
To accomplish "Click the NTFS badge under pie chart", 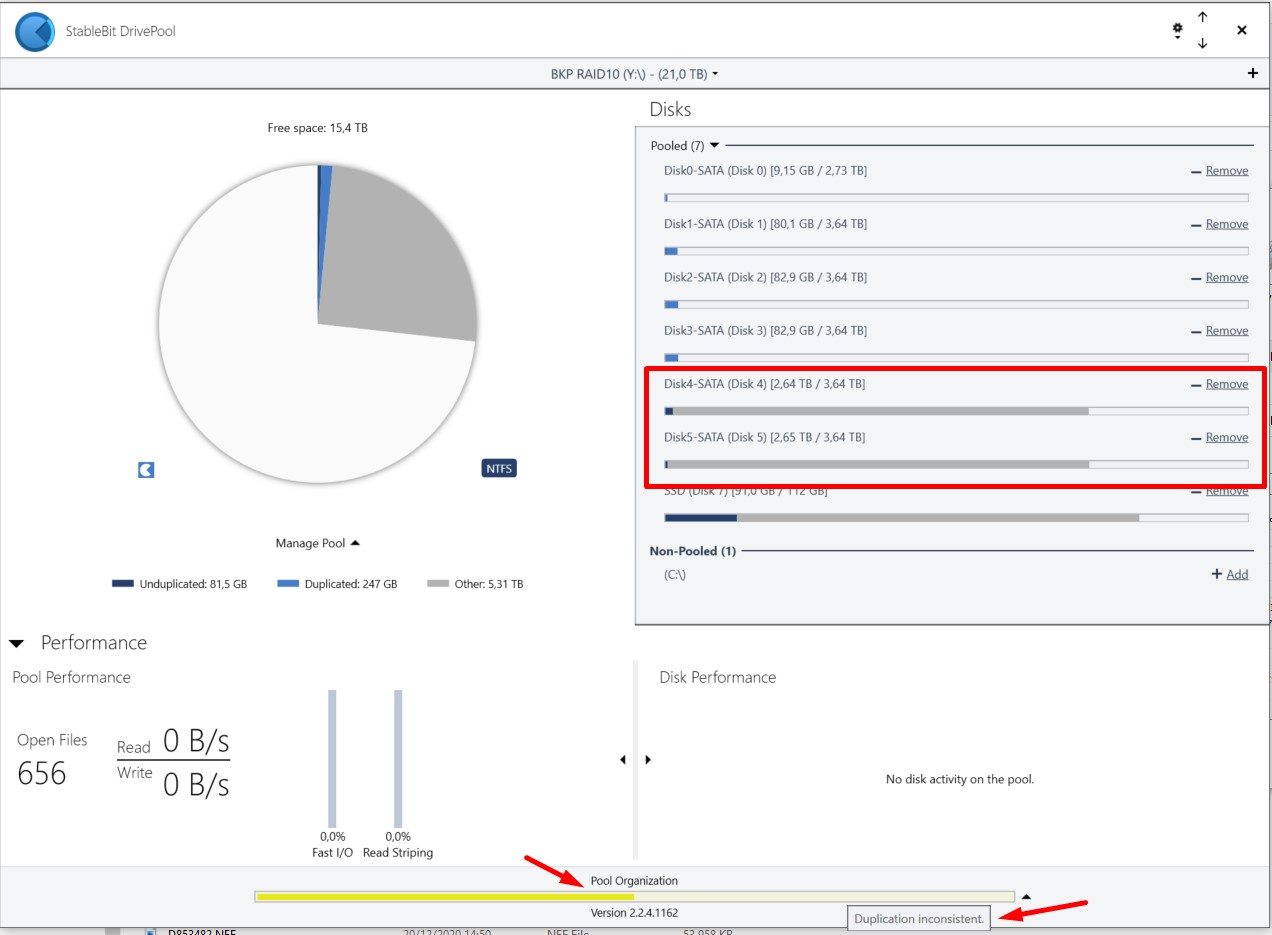I will coord(499,468).
